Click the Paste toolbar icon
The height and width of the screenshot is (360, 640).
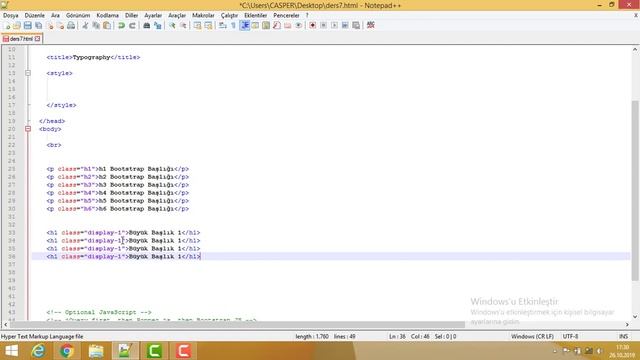click(x=107, y=26)
